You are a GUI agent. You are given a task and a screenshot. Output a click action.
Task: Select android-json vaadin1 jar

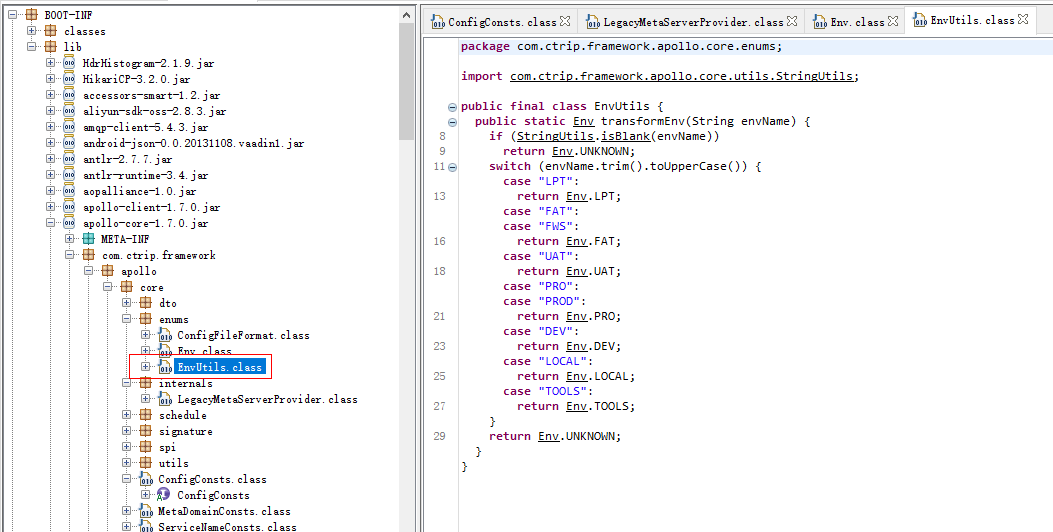tap(193, 143)
